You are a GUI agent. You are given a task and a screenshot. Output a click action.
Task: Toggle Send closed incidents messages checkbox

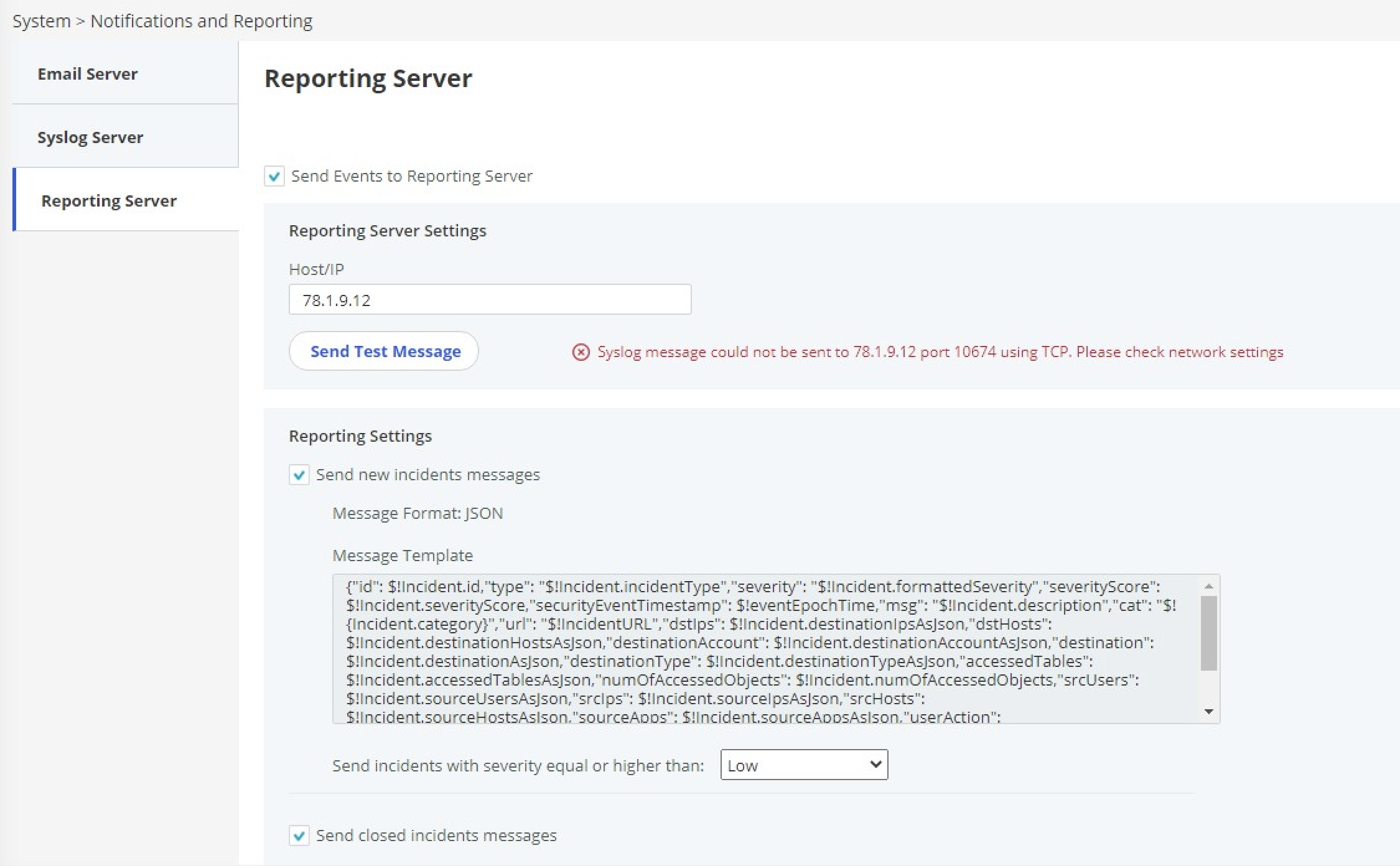(299, 836)
